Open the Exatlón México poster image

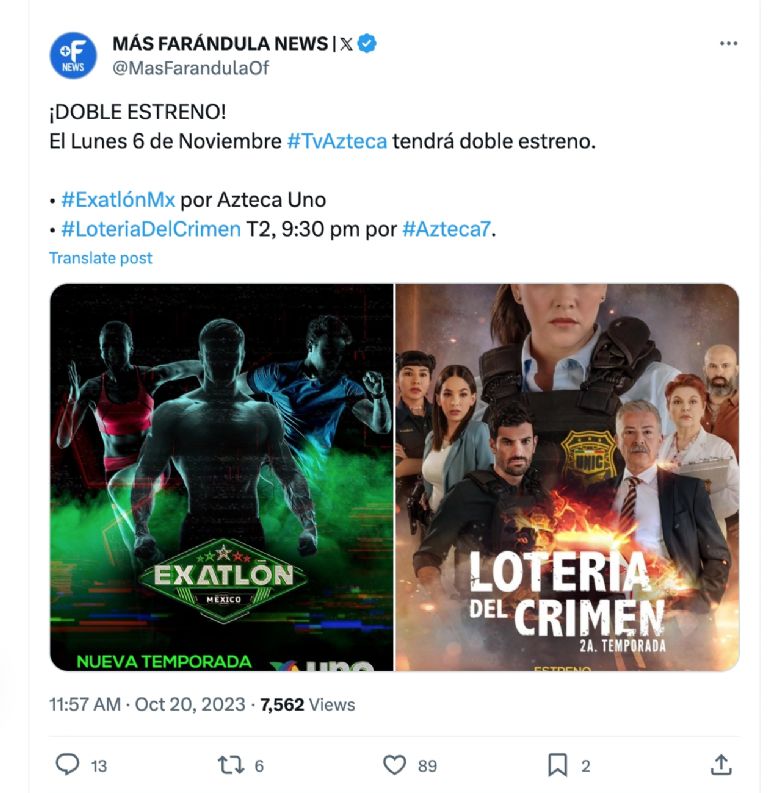[x=221, y=477]
